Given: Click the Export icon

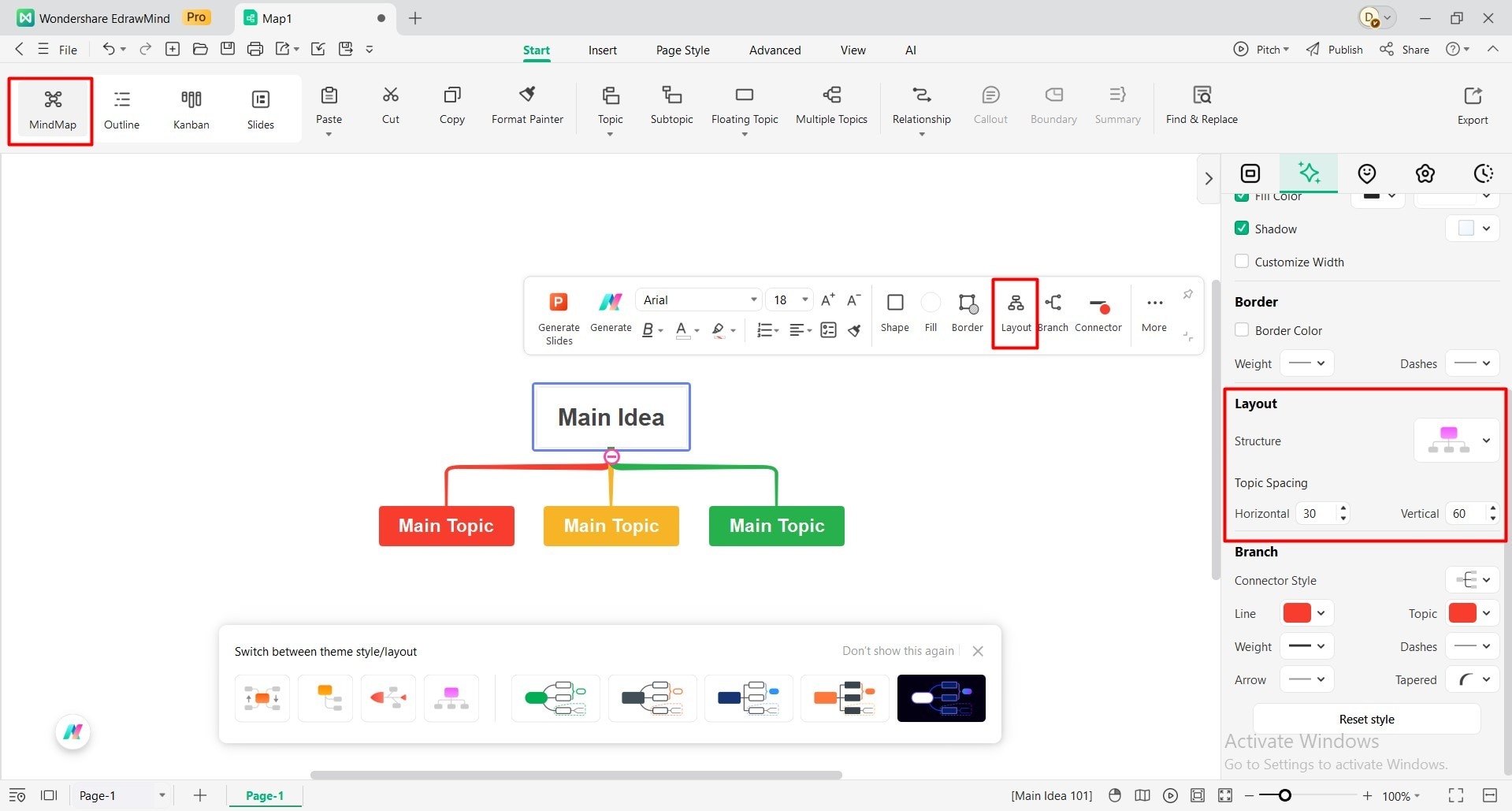Looking at the screenshot, I should [x=1473, y=96].
